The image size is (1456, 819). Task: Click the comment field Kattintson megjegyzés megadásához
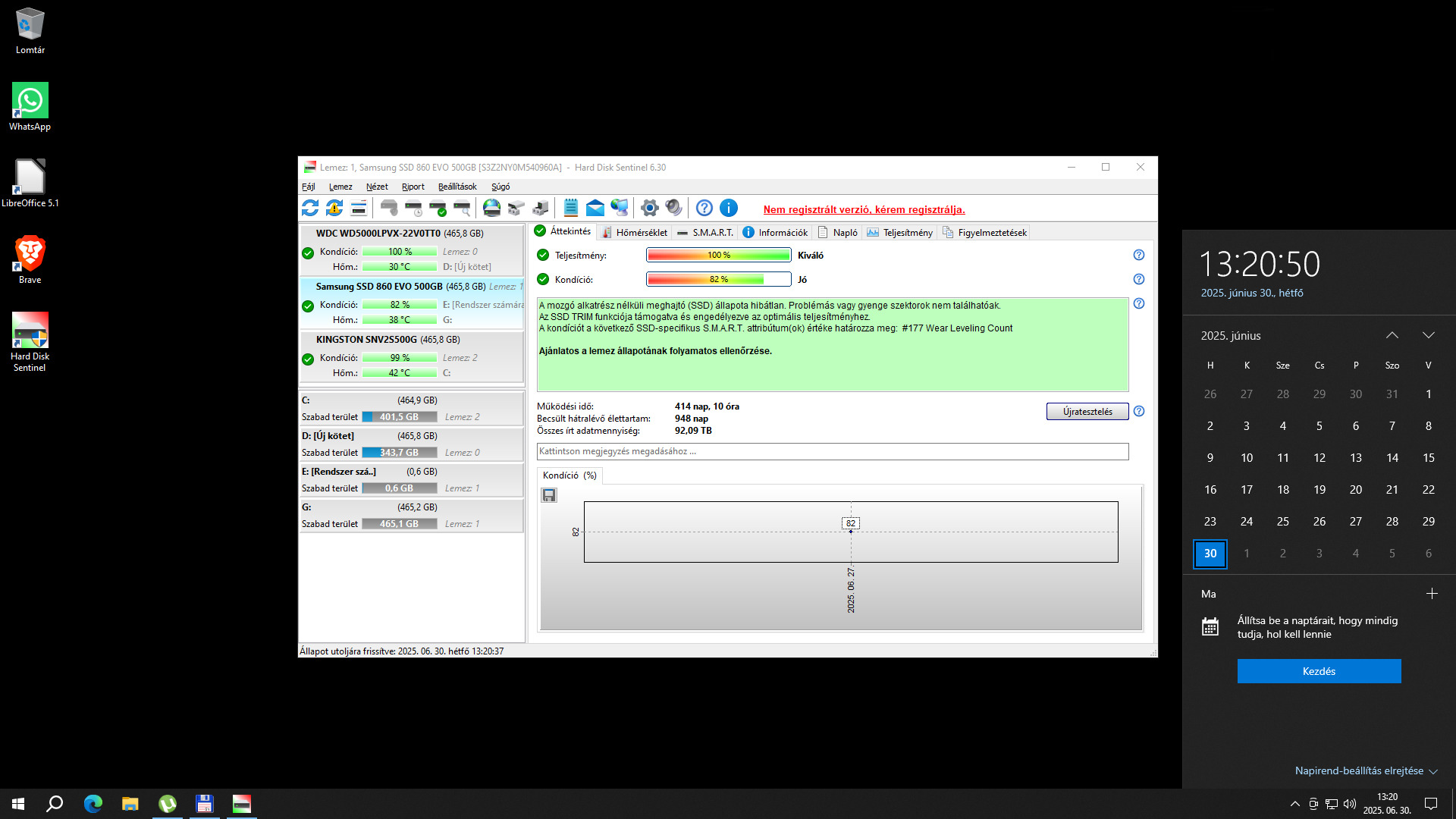(x=832, y=451)
